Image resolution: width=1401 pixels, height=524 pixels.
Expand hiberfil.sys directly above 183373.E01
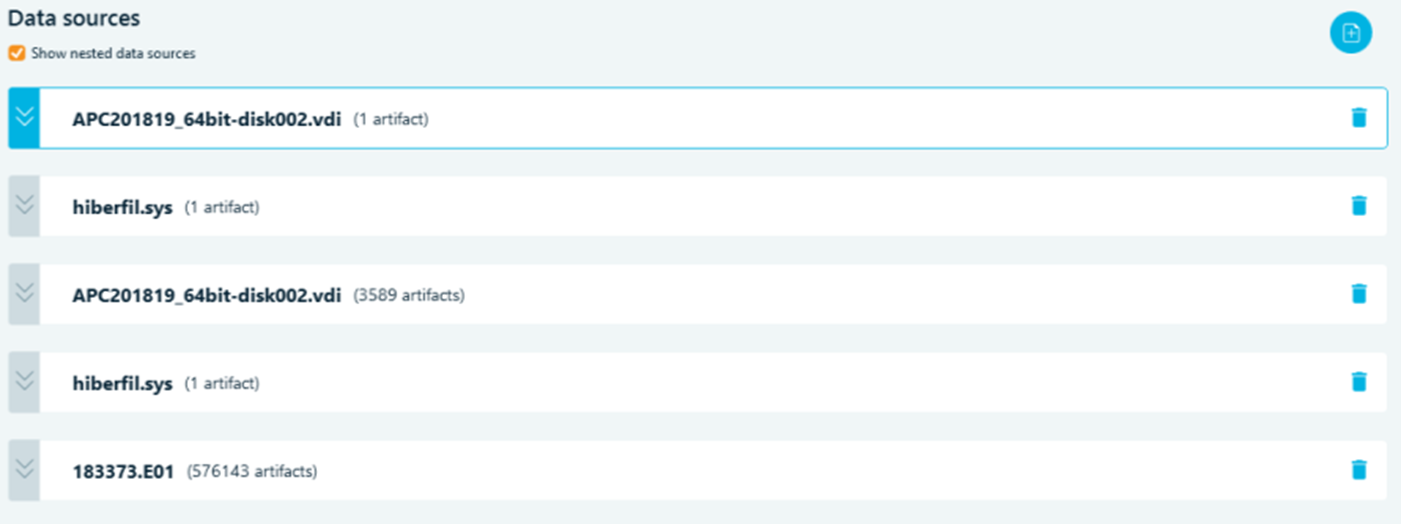pos(24,382)
